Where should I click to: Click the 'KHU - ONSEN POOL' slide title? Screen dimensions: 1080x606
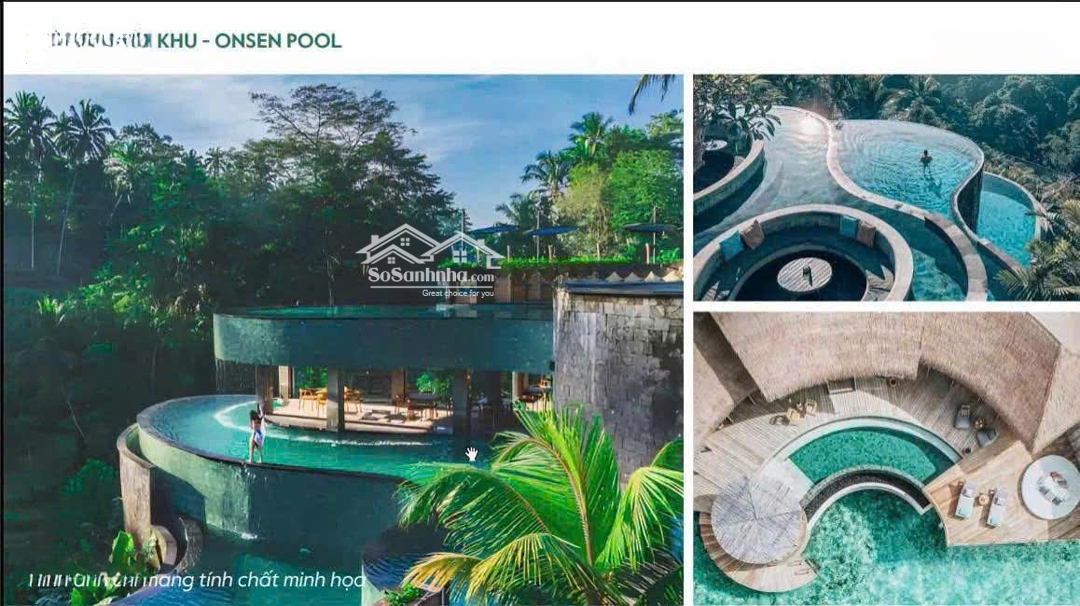point(249,41)
